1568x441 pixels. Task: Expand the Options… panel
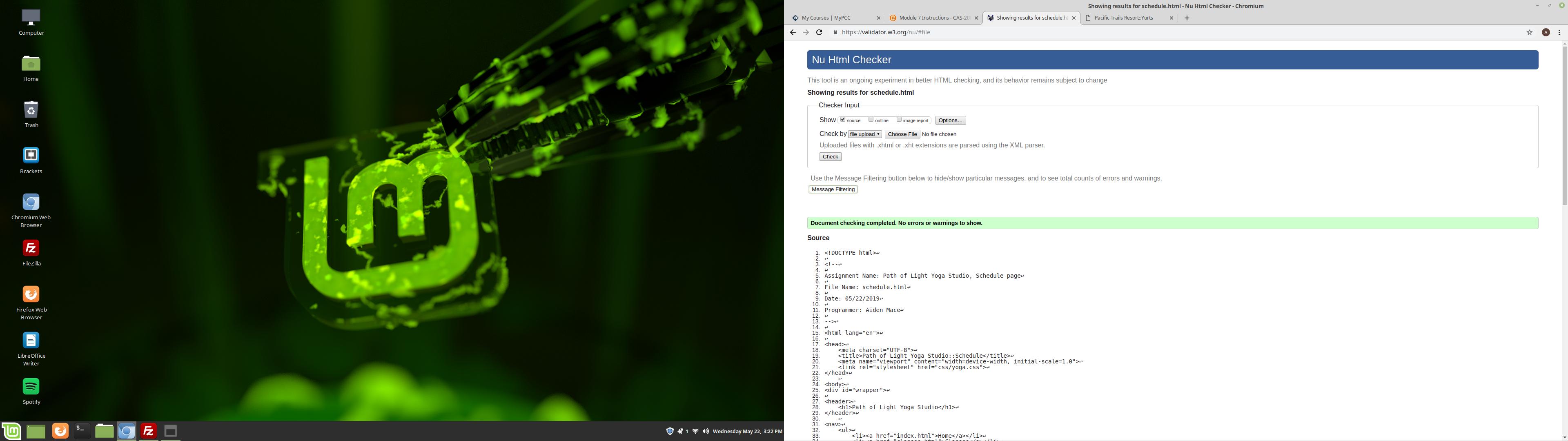tap(950, 120)
